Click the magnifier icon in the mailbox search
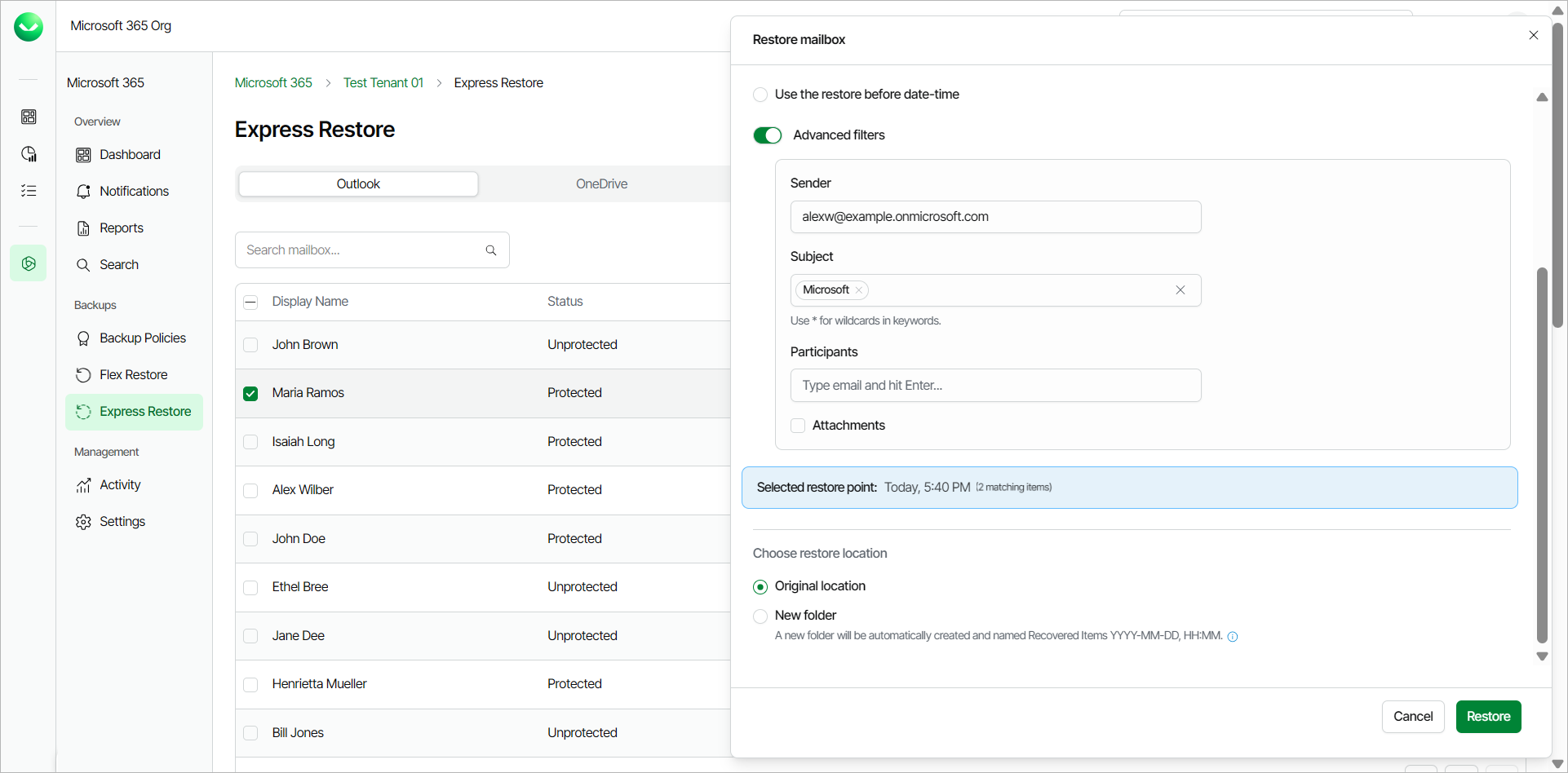 tap(491, 250)
